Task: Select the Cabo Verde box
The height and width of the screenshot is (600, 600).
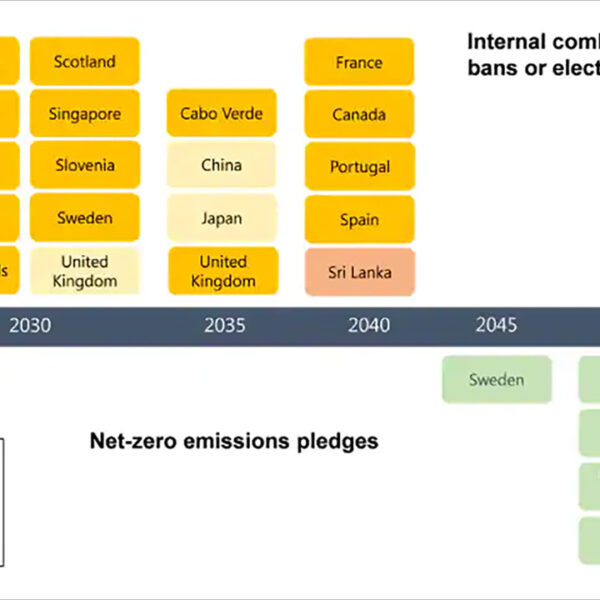Action: click(221, 114)
